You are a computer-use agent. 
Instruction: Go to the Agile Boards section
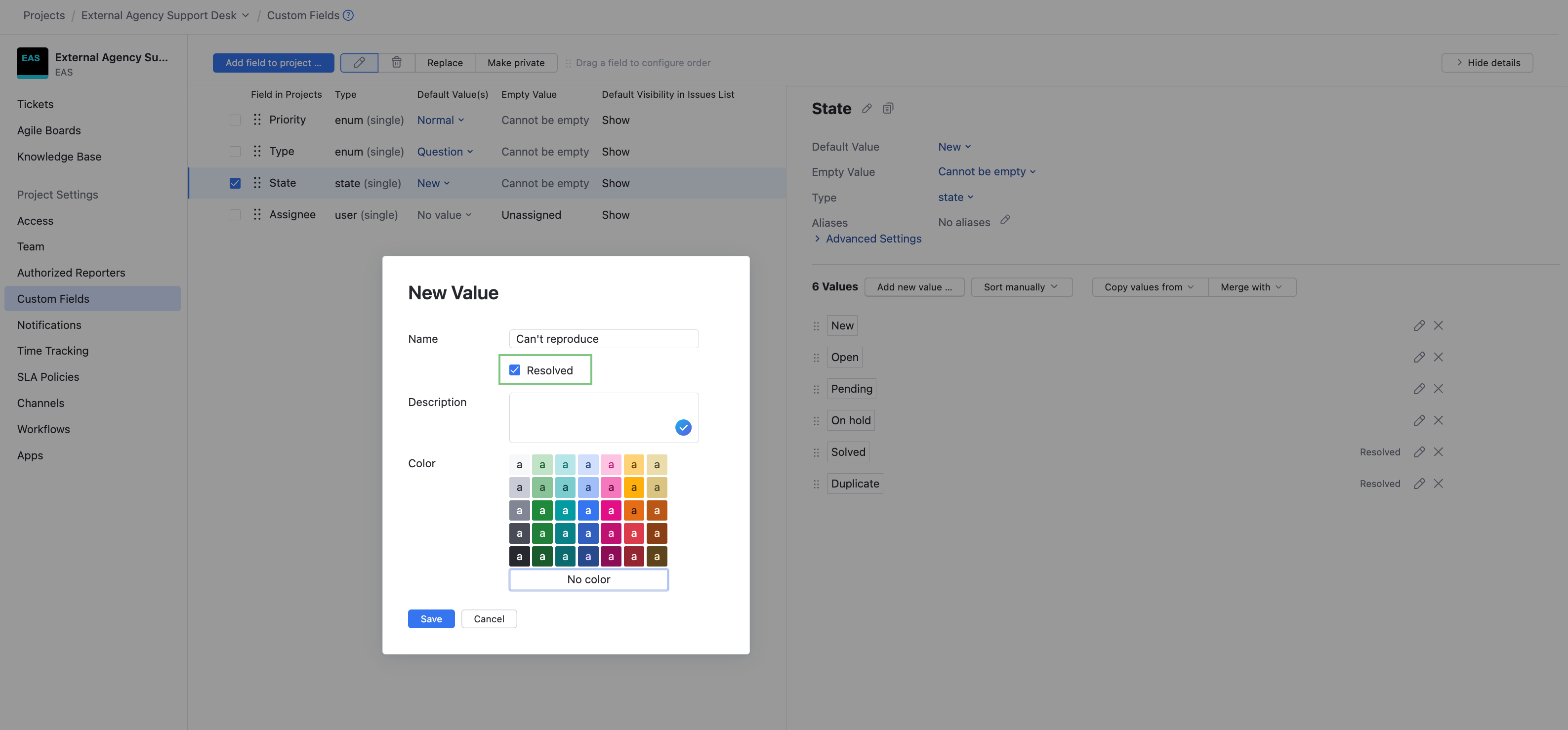pos(49,130)
